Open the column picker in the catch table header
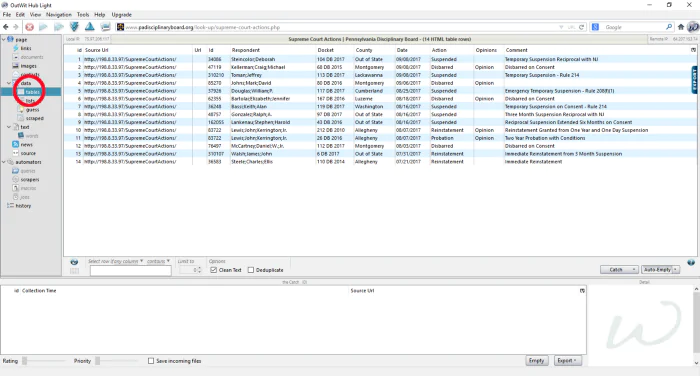Viewport: 700px width, 376px height. (582, 291)
